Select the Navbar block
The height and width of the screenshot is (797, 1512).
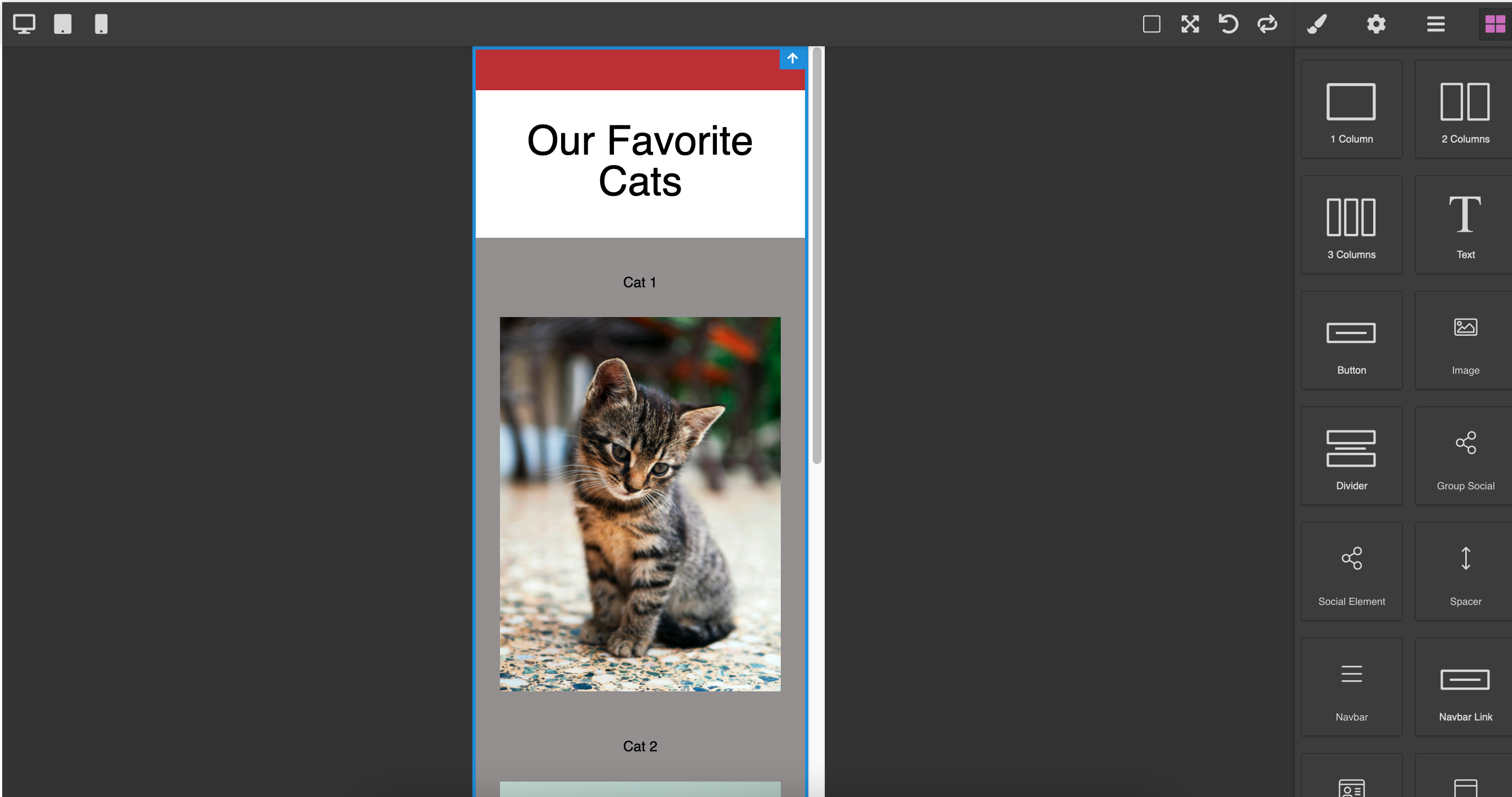pyautogui.click(x=1351, y=687)
